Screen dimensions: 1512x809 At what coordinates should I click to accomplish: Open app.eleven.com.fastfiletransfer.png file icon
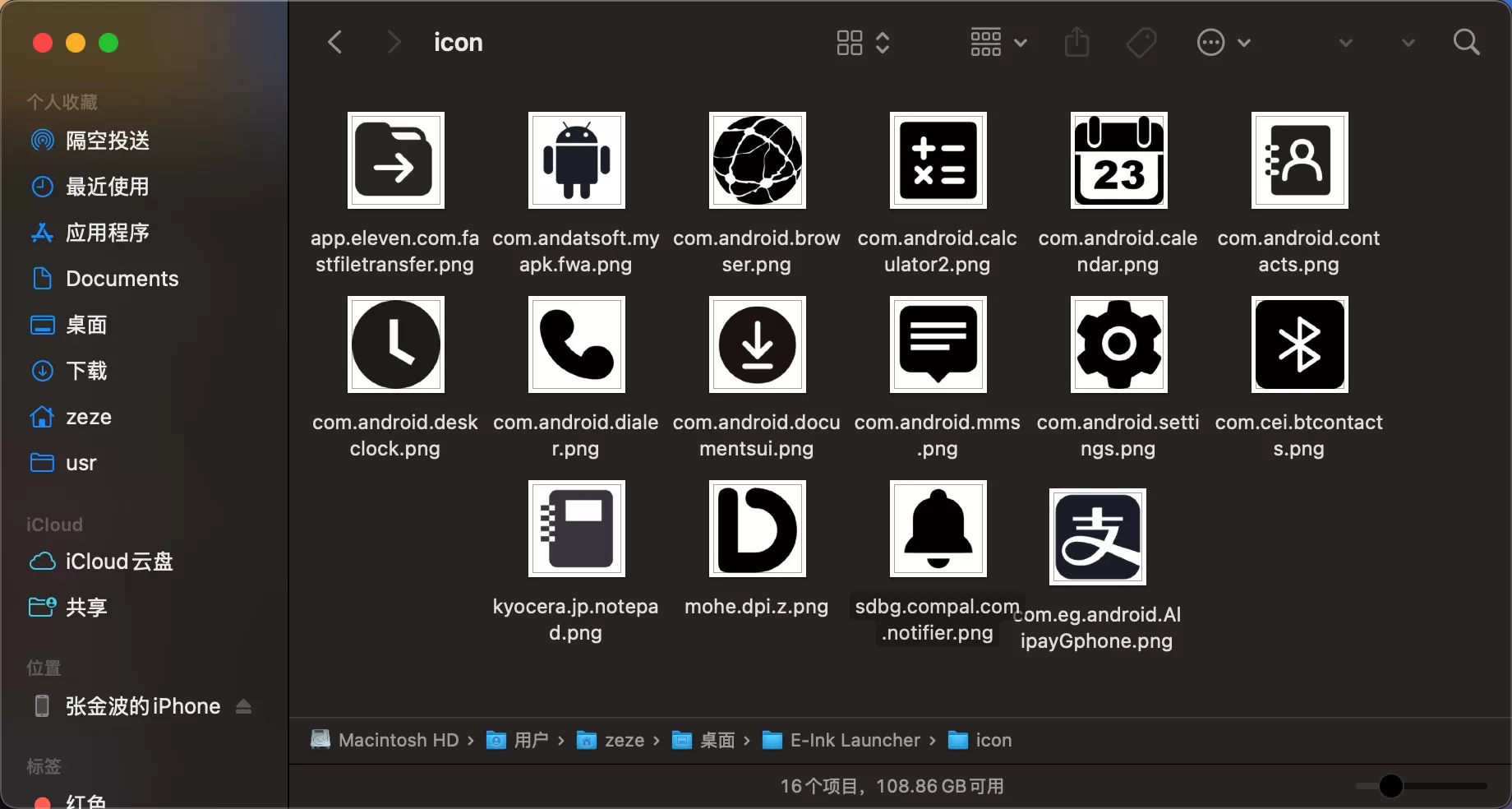click(395, 160)
